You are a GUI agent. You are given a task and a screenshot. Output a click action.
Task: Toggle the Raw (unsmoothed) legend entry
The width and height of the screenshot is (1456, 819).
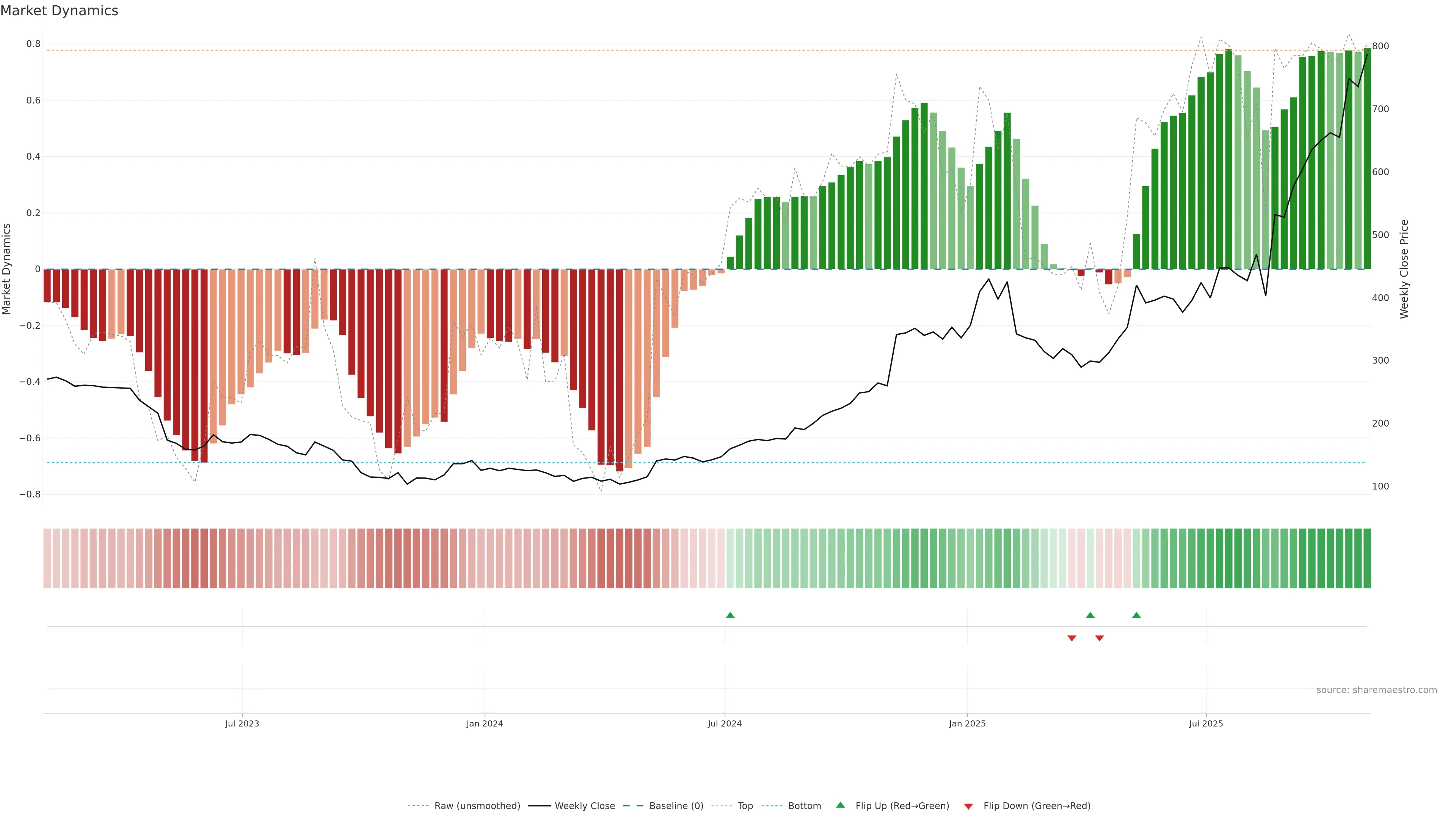coord(477,806)
